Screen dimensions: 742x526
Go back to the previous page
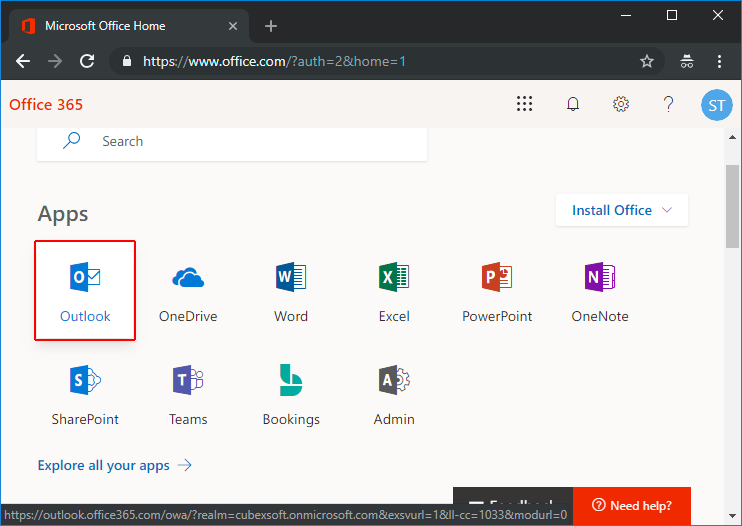[23, 61]
